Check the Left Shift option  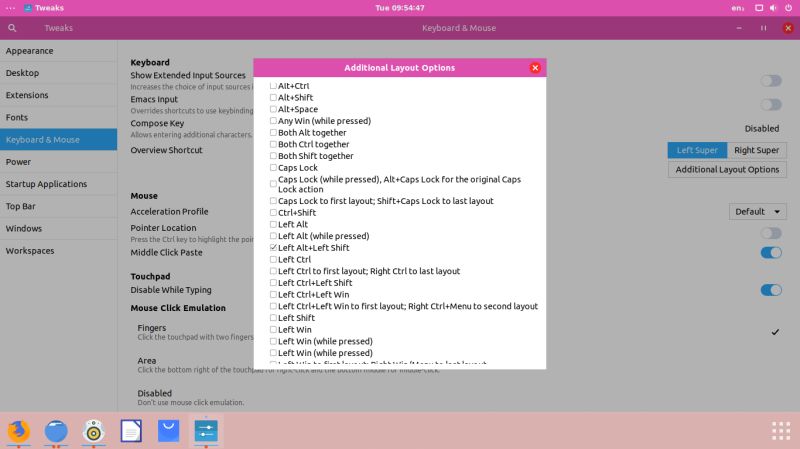273,318
